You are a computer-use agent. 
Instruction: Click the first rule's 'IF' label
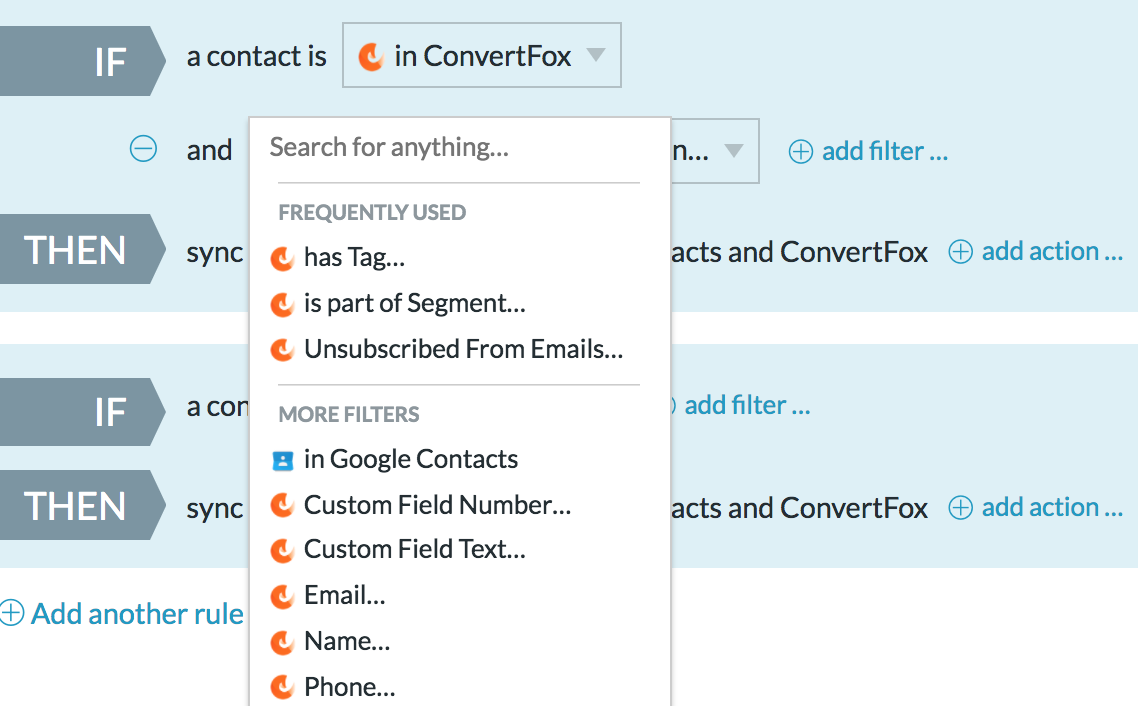click(110, 62)
